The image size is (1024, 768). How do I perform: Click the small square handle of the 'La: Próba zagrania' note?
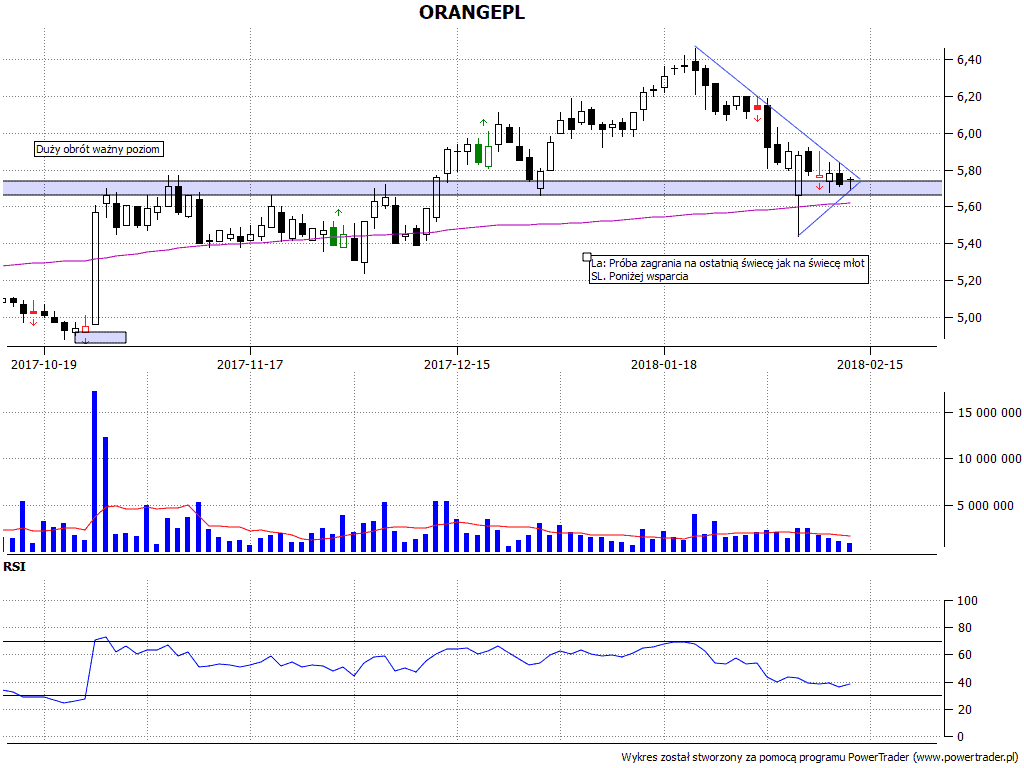[586, 257]
